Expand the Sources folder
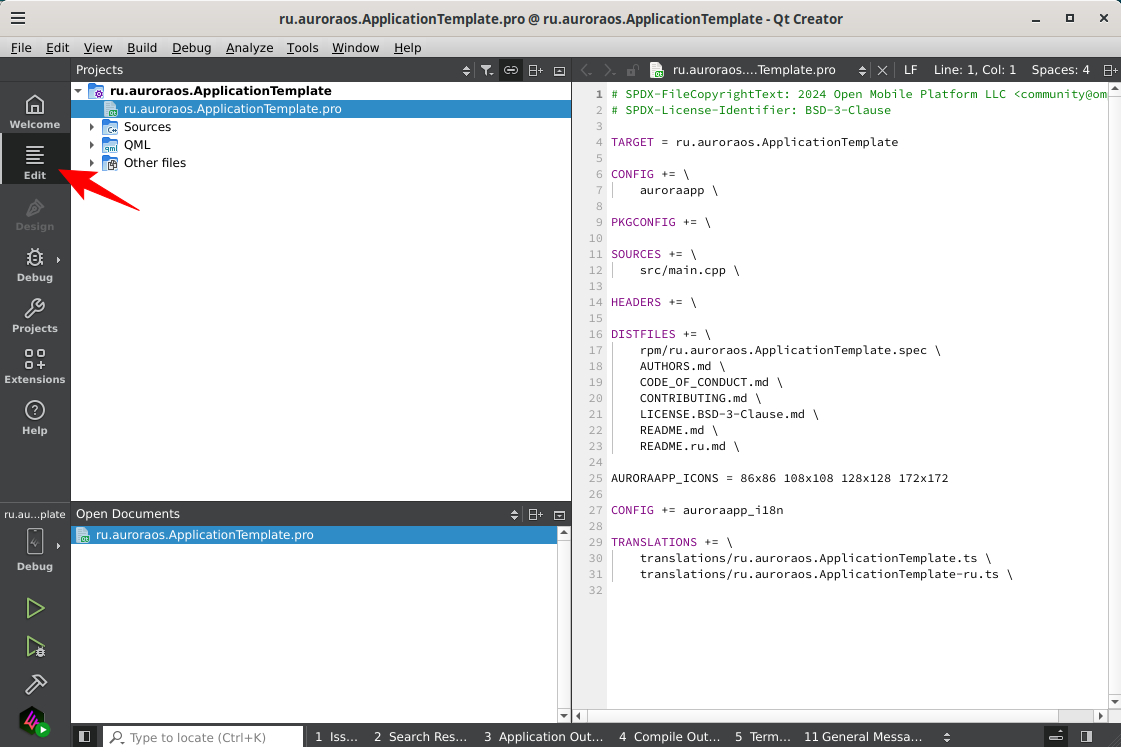Screen dimensions: 1121x747 click(x=92, y=127)
